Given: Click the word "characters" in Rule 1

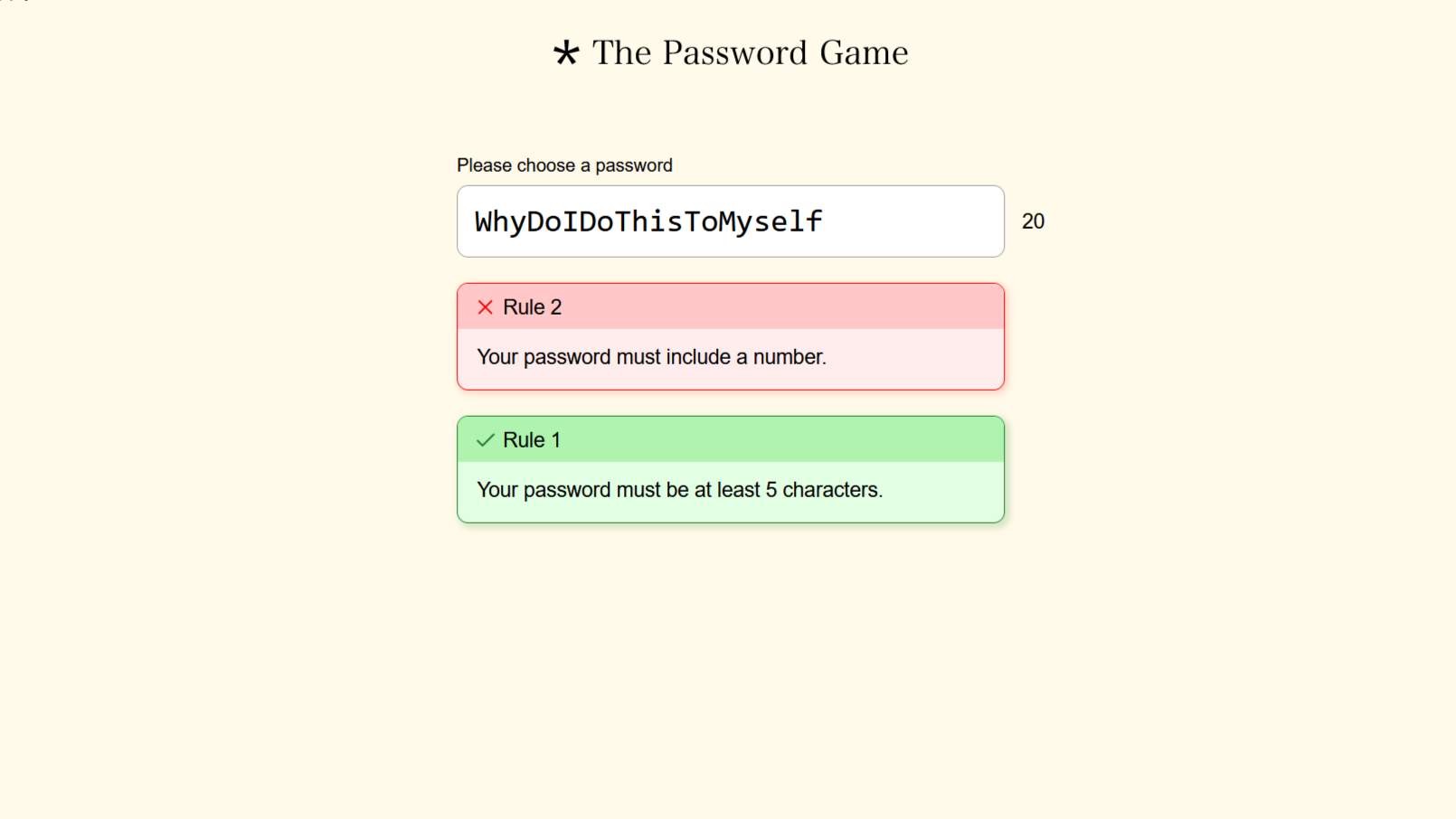Looking at the screenshot, I should pyautogui.click(x=830, y=490).
